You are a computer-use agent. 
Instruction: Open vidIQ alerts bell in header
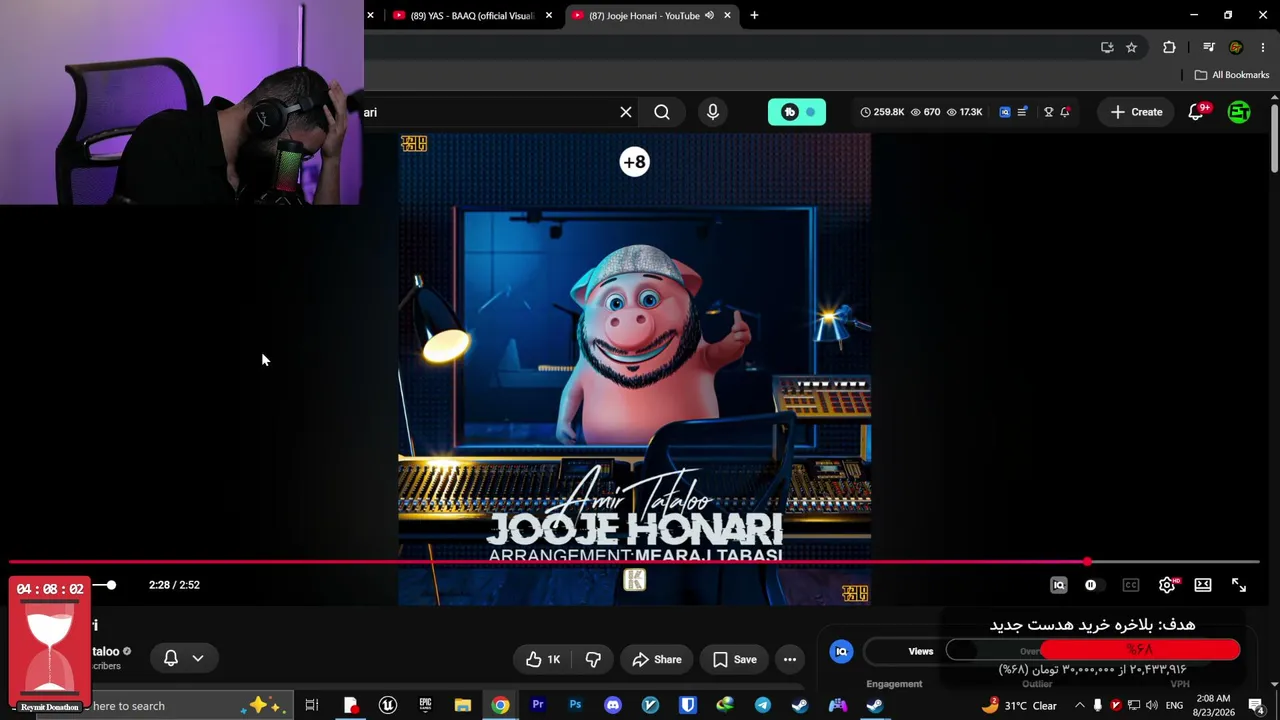click(x=1065, y=112)
